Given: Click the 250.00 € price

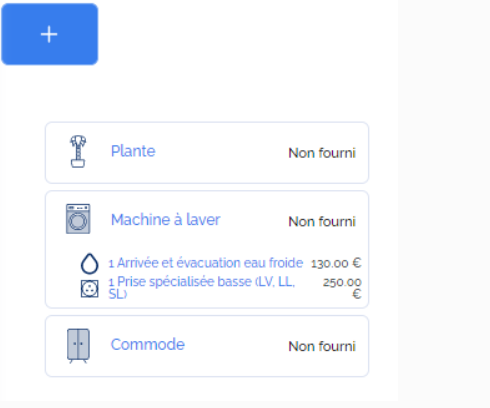Looking at the screenshot, I should point(342,288).
